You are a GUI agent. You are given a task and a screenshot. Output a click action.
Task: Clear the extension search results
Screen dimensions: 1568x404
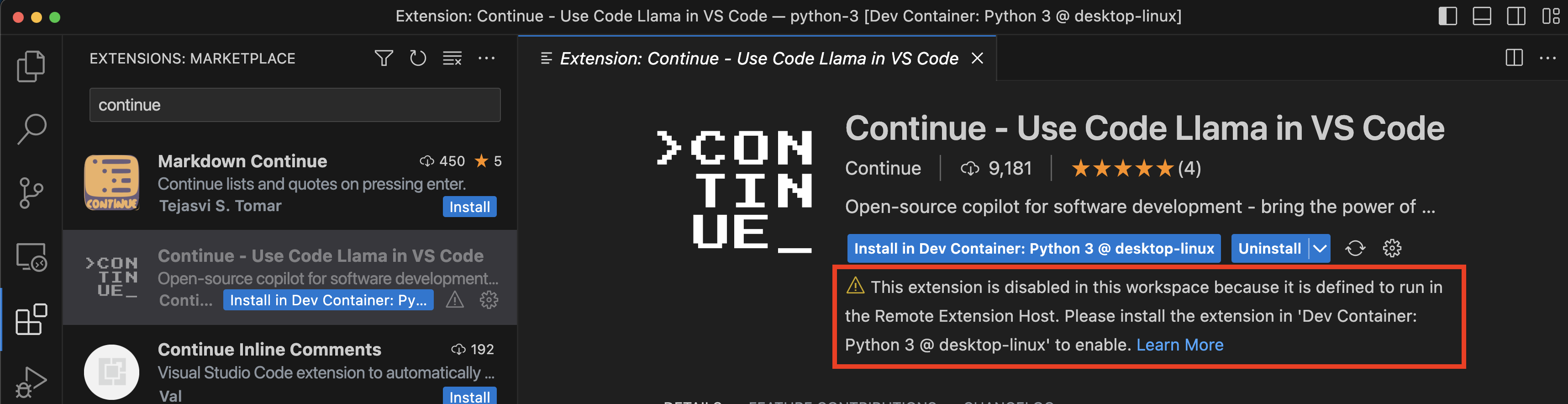(452, 58)
